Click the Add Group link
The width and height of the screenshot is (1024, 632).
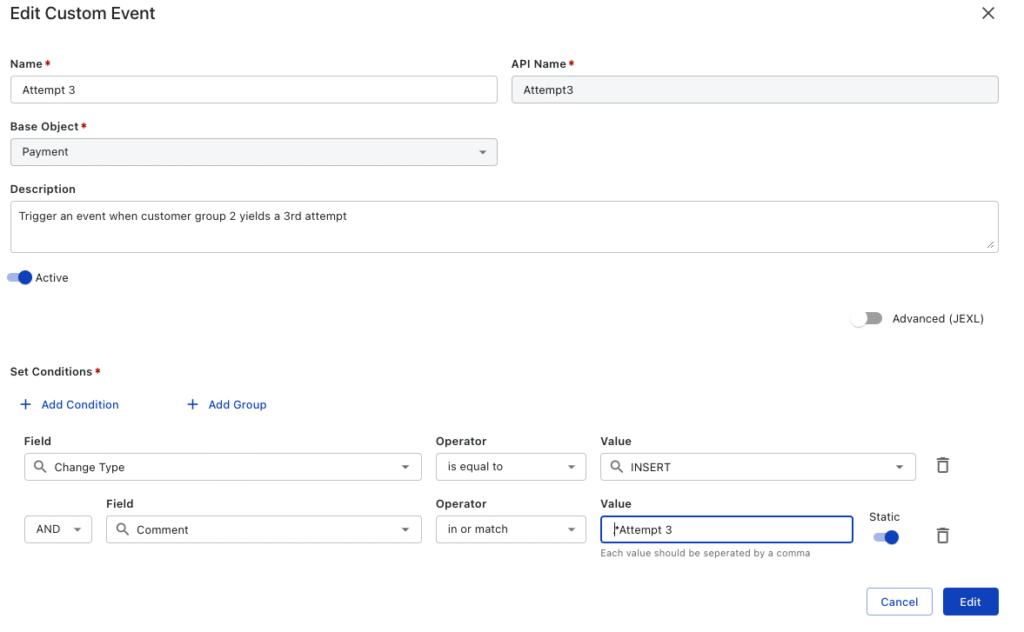point(237,405)
